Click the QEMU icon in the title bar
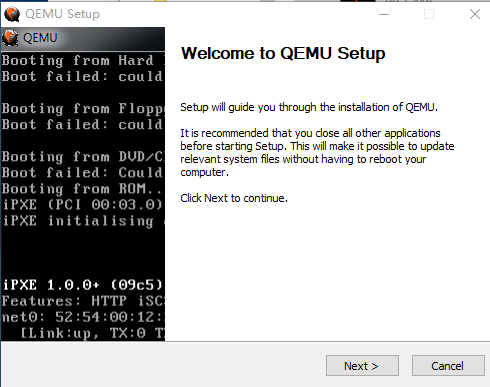Image resolution: width=490 pixels, height=387 pixels. (x=12, y=14)
